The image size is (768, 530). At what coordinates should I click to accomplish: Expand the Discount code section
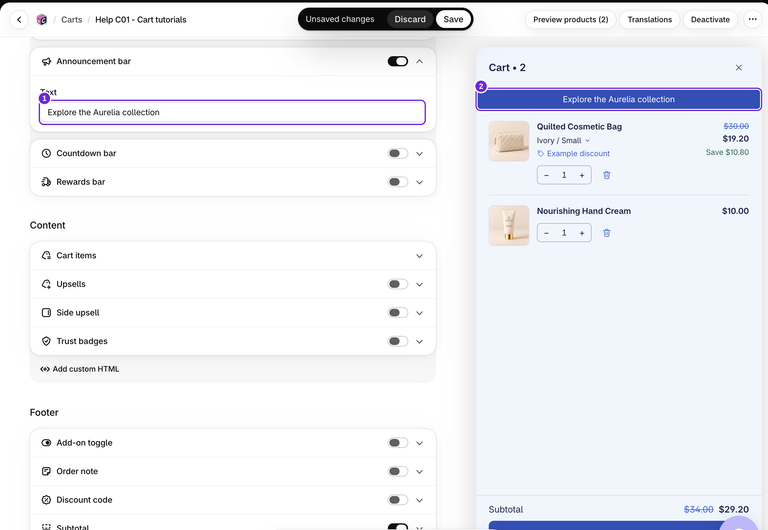(x=420, y=500)
